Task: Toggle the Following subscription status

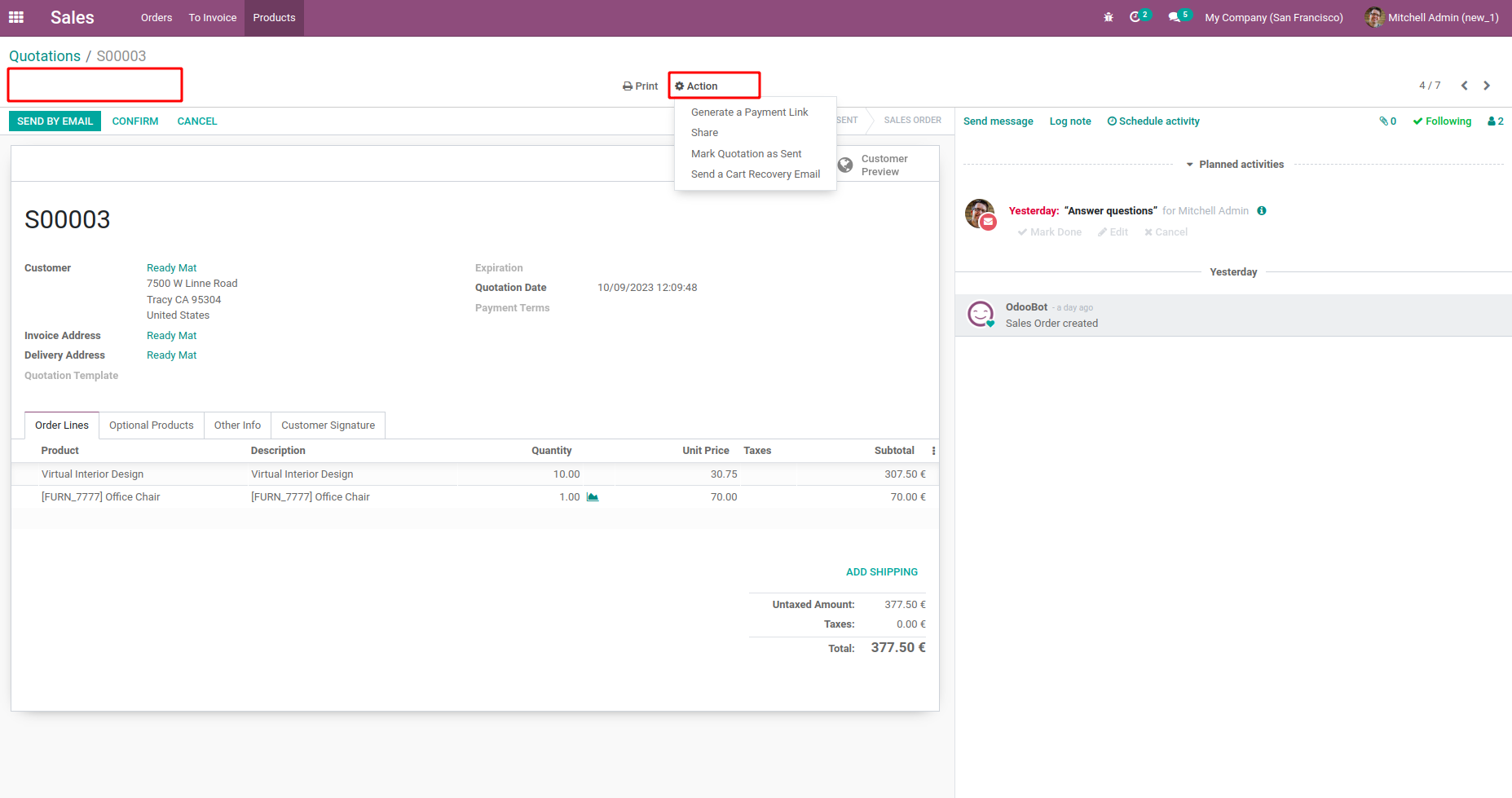Action: click(x=1442, y=121)
